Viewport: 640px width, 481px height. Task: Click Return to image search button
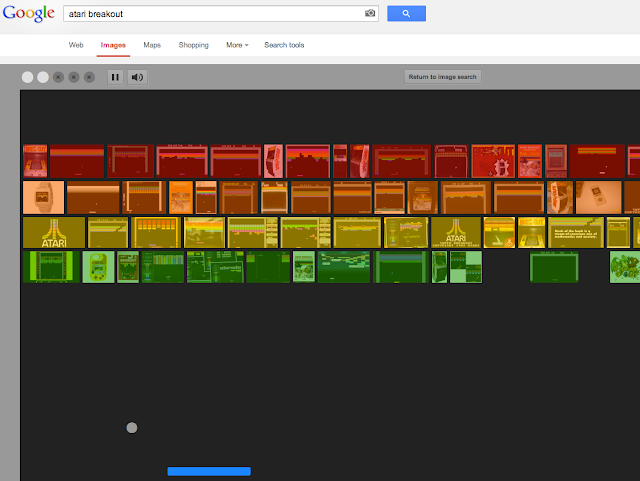click(442, 77)
